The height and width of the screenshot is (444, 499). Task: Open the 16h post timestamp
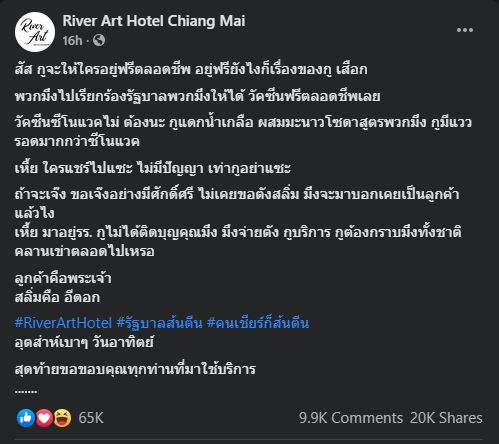pos(72,41)
